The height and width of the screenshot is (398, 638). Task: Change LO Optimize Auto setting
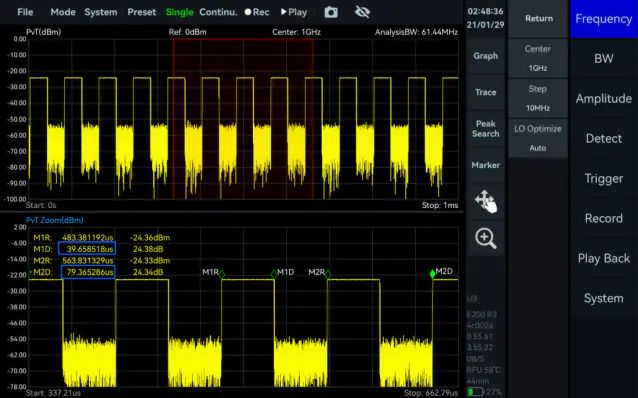(x=537, y=138)
